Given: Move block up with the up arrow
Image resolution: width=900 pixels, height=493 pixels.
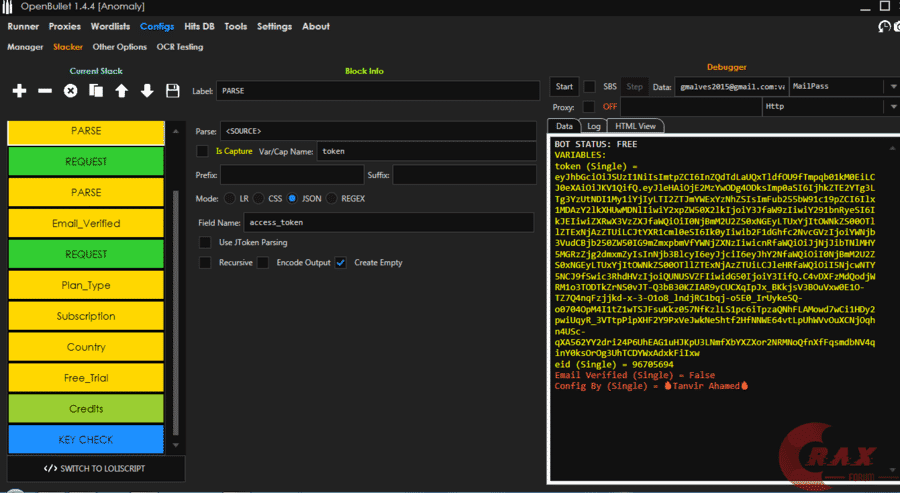Looking at the screenshot, I should [121, 91].
